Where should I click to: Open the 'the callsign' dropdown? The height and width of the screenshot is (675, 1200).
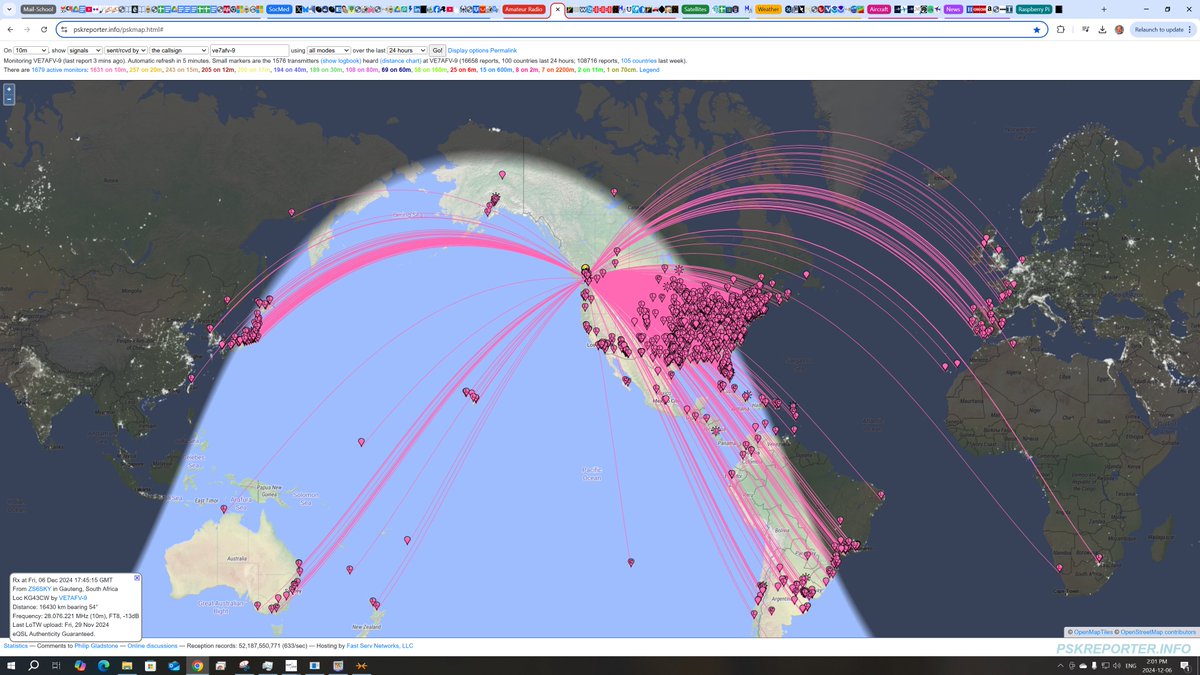179,50
